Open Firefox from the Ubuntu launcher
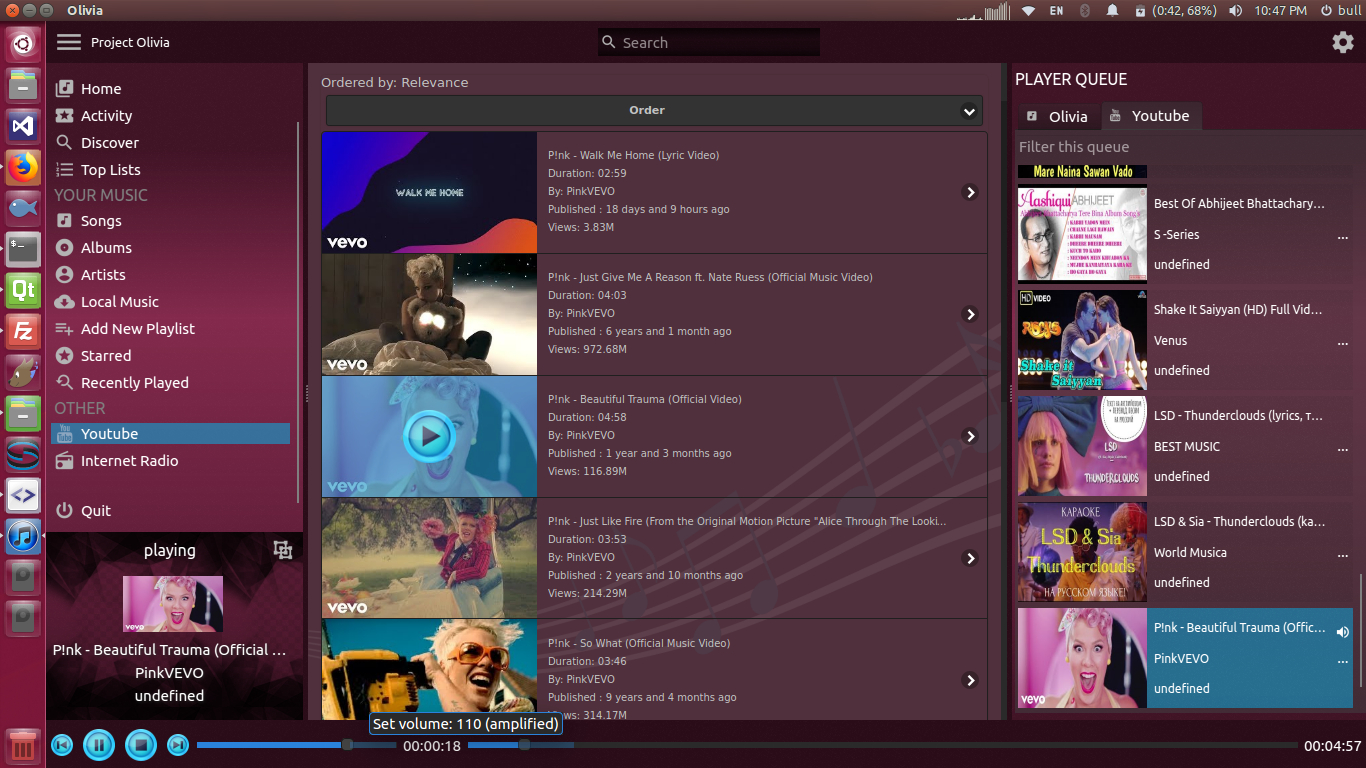Image resolution: width=1366 pixels, height=768 pixels. pyautogui.click(x=23, y=166)
